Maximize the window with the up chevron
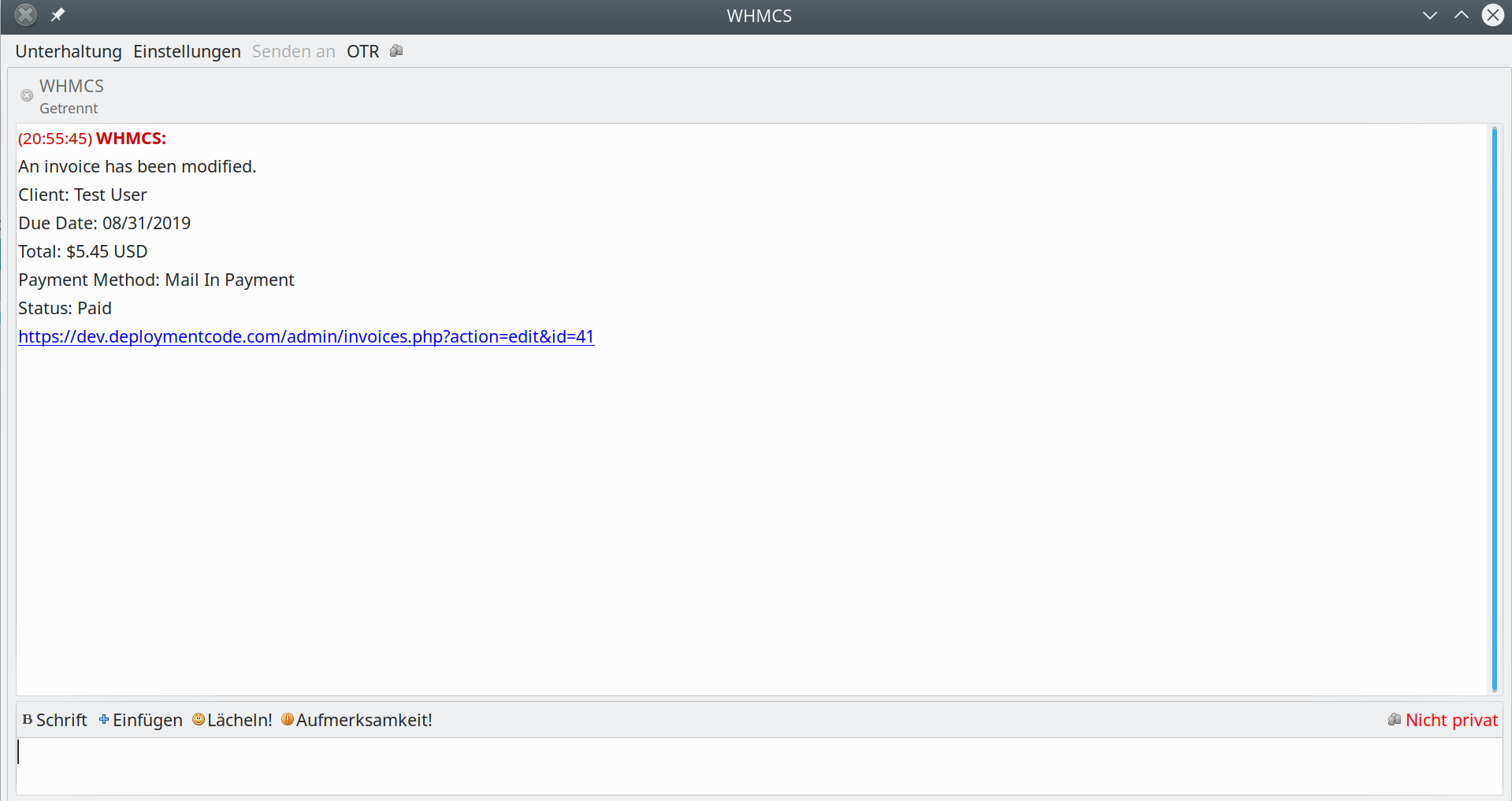 pyautogui.click(x=1462, y=15)
